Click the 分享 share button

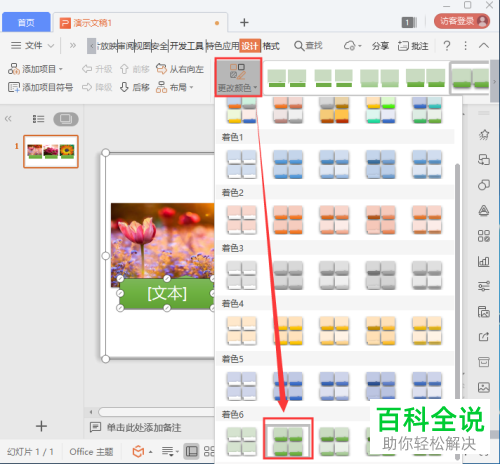[380, 46]
